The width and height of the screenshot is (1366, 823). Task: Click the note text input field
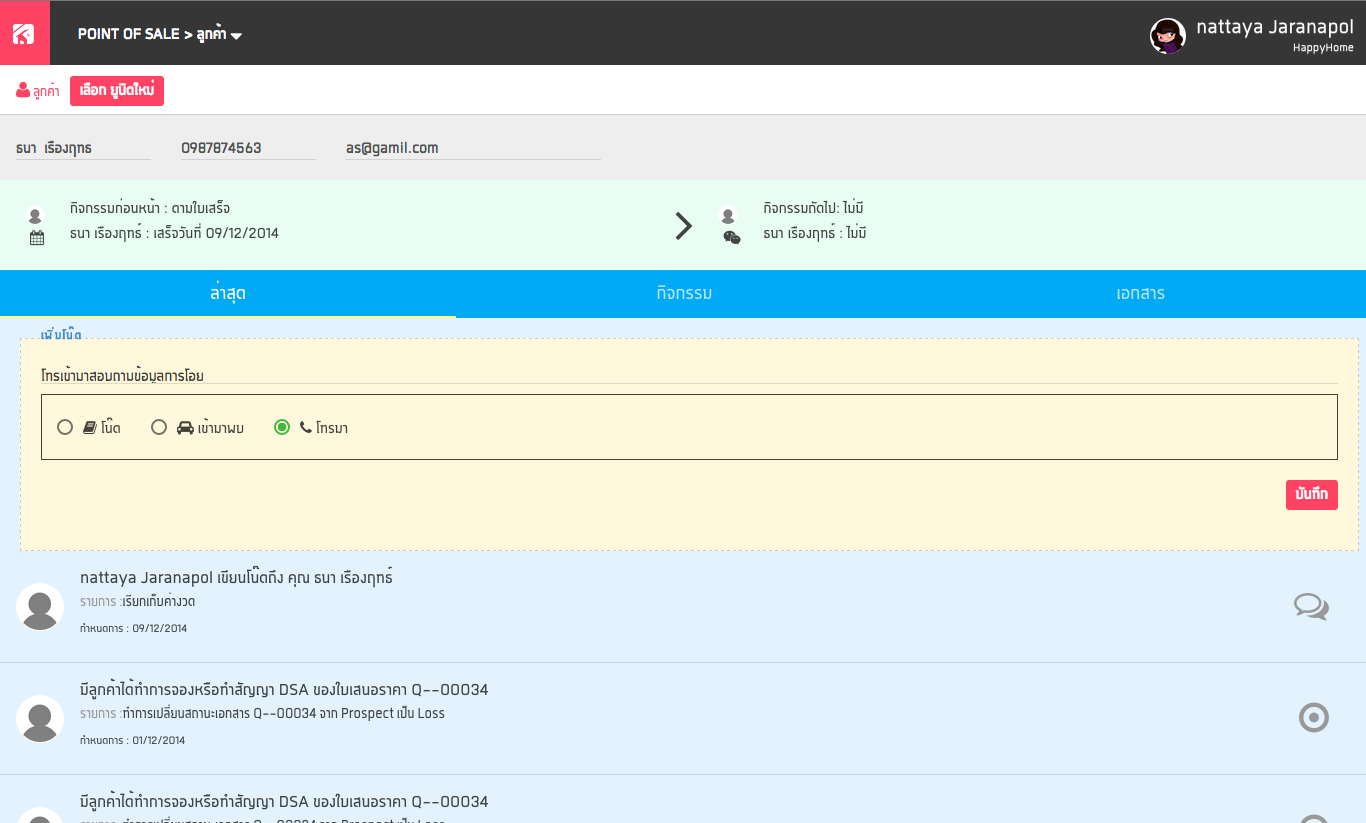tap(689, 376)
